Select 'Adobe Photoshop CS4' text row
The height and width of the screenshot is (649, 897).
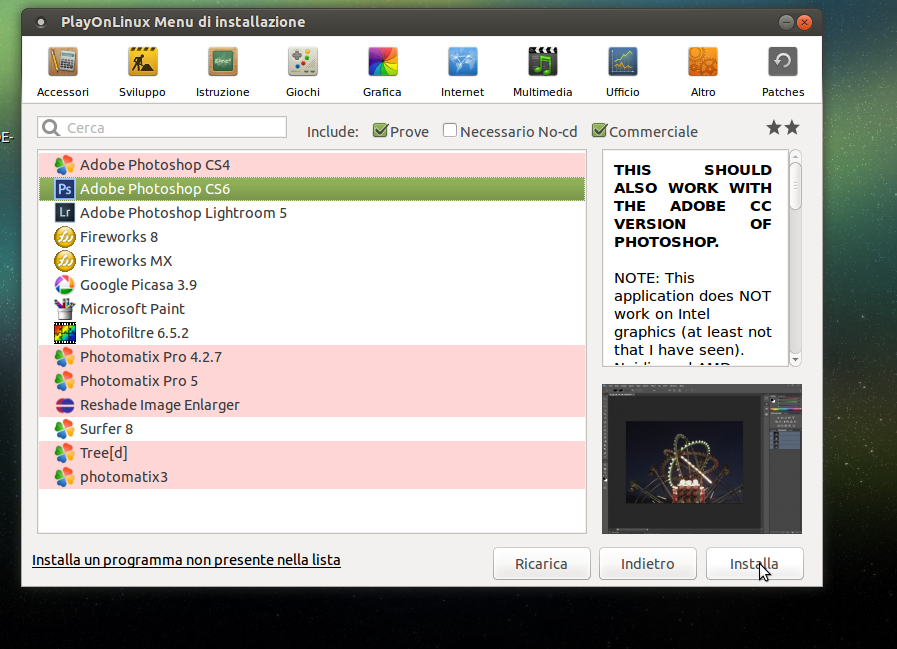312,165
